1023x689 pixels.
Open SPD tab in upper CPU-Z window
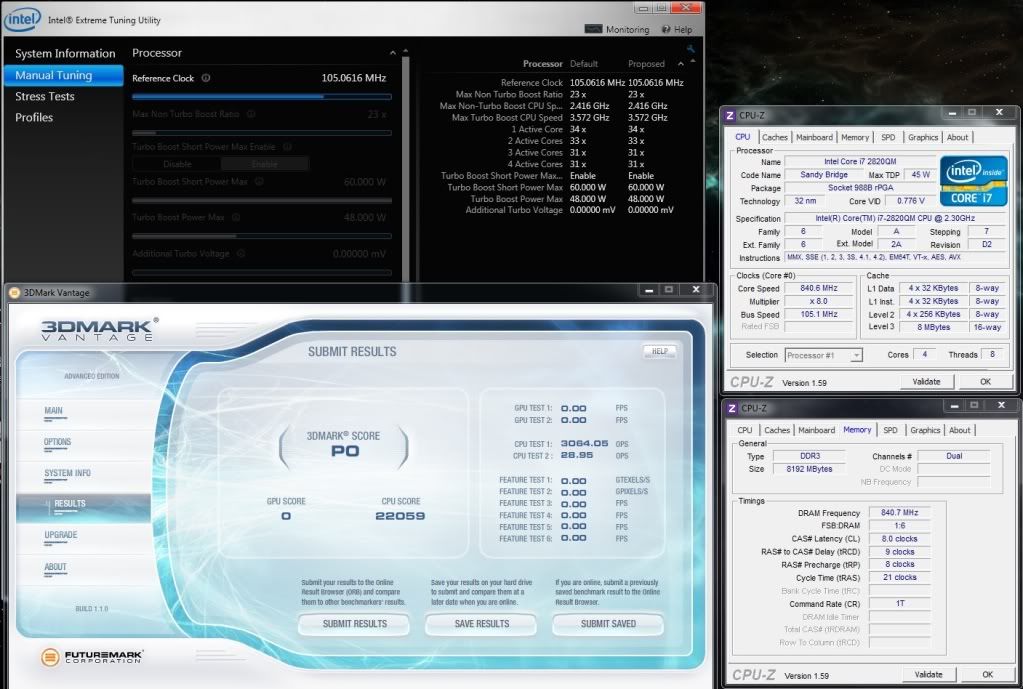[888, 137]
